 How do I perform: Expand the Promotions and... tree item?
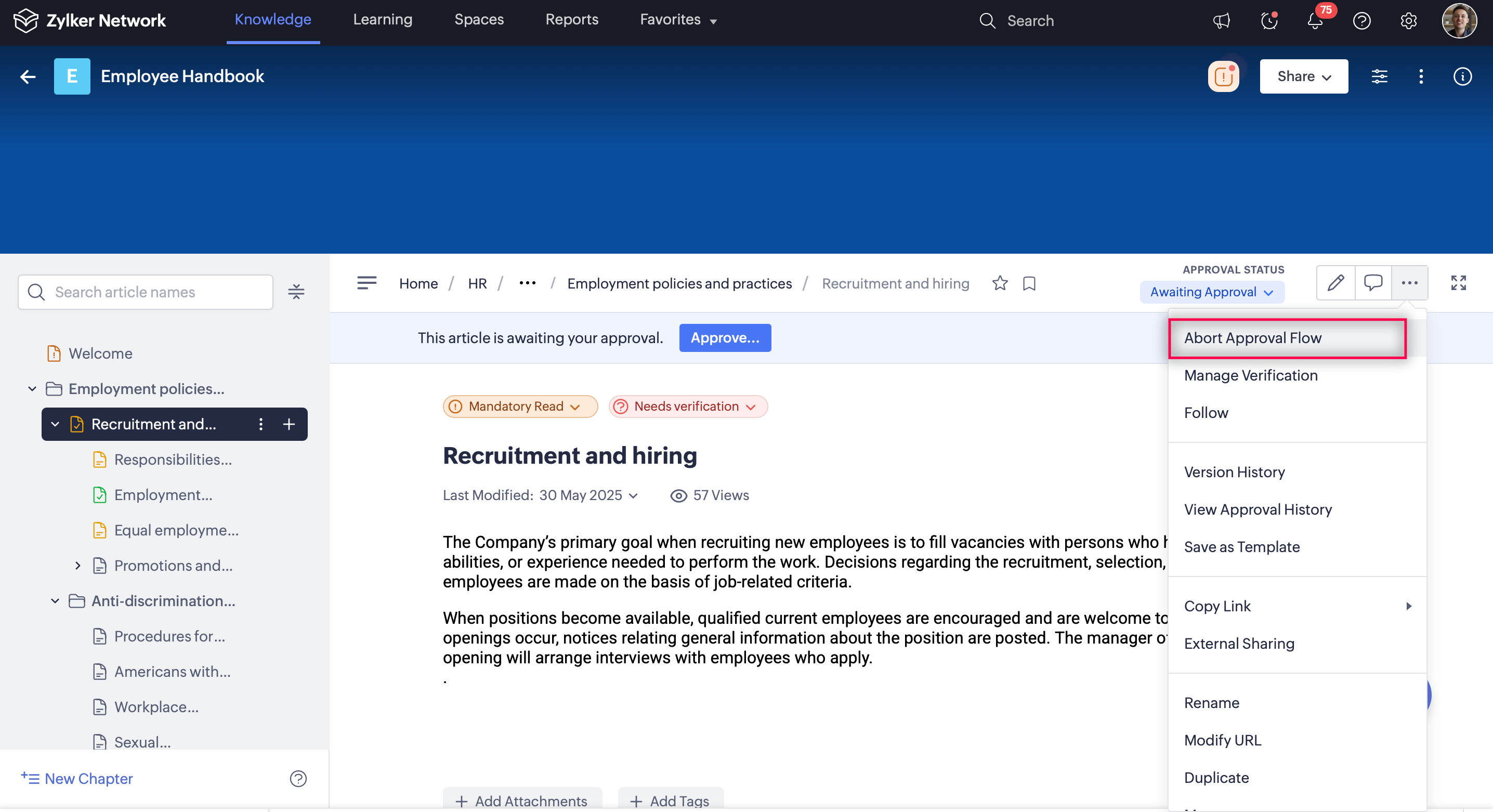77,566
